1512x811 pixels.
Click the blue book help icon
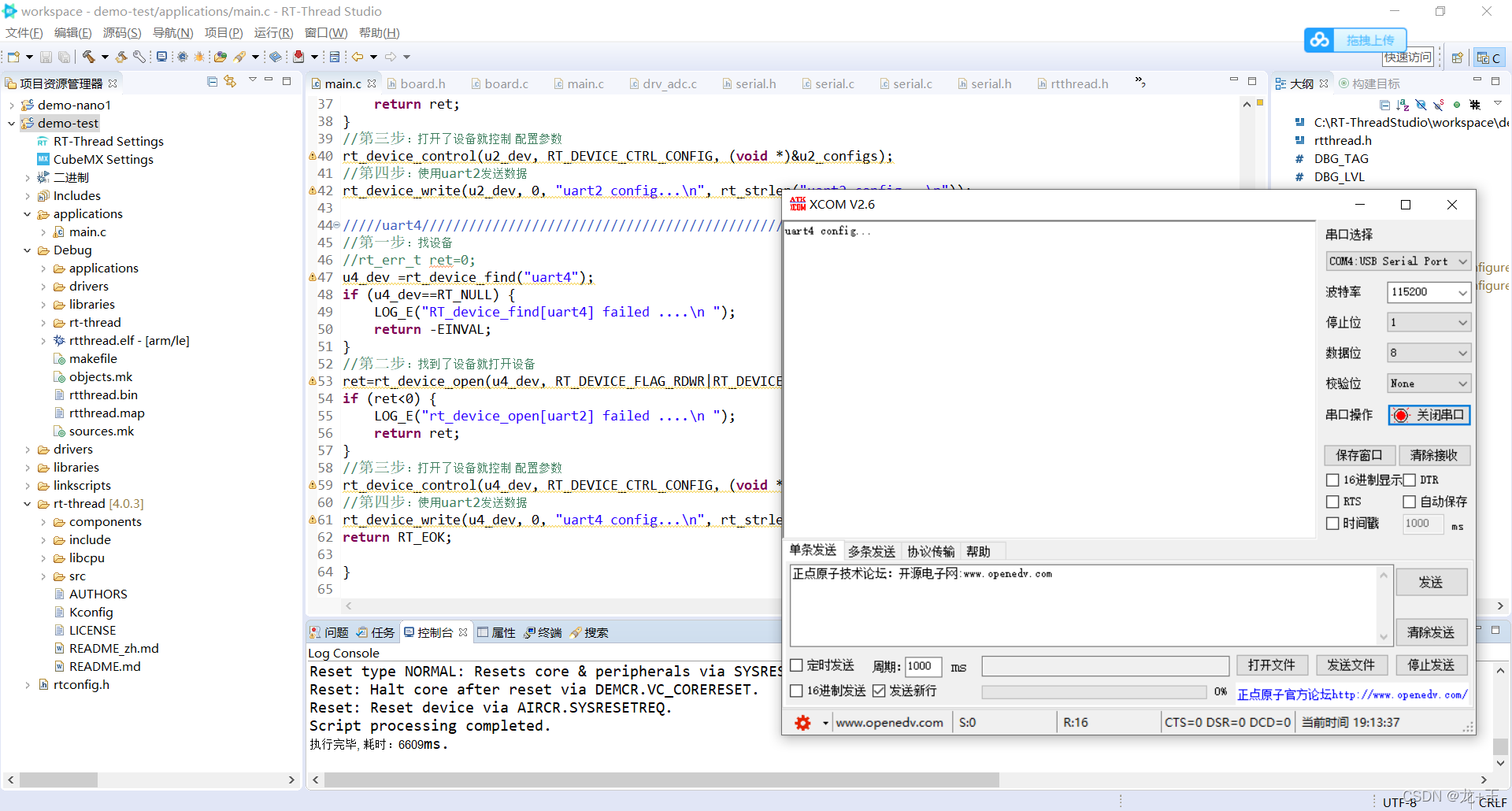(275, 57)
